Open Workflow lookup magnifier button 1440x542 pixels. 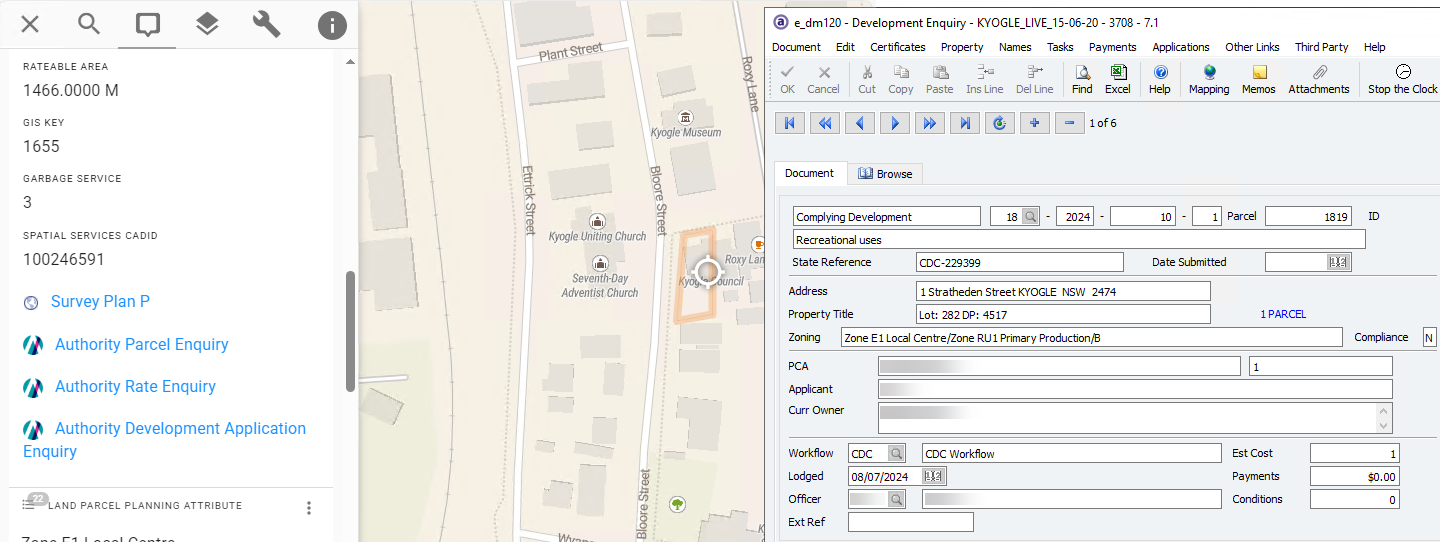tap(896, 453)
